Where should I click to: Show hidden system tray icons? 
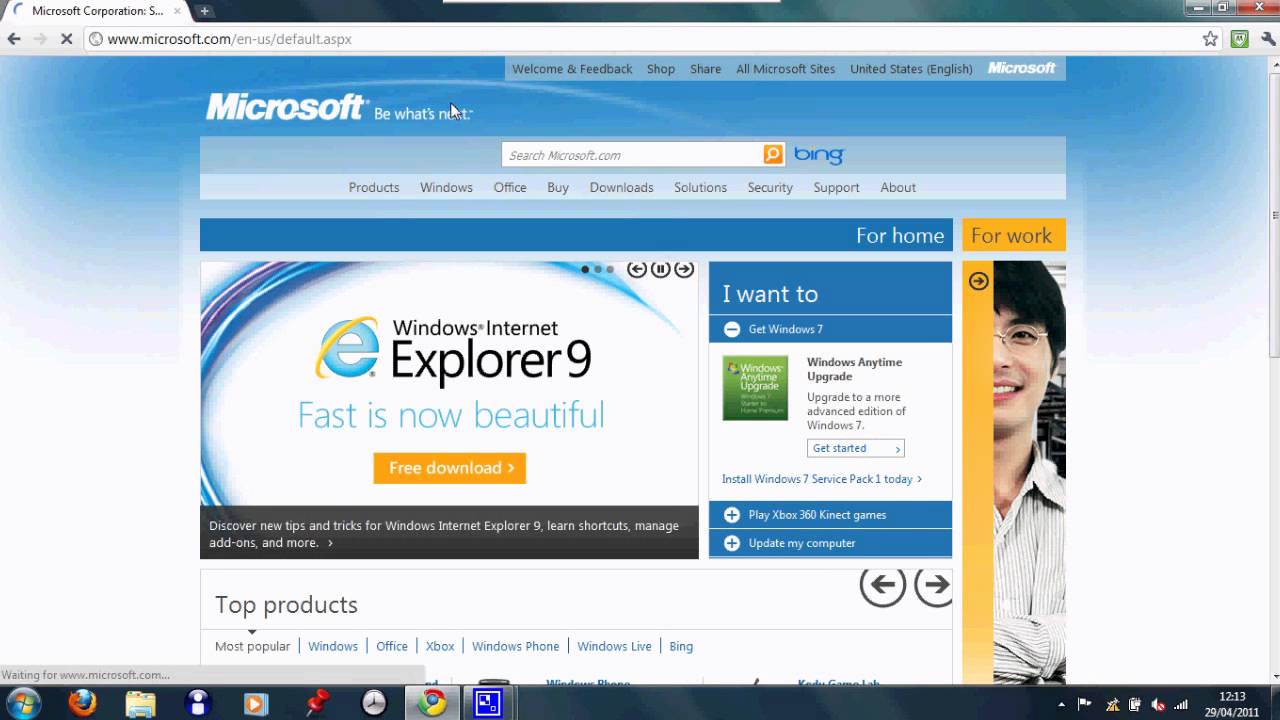click(x=1062, y=704)
